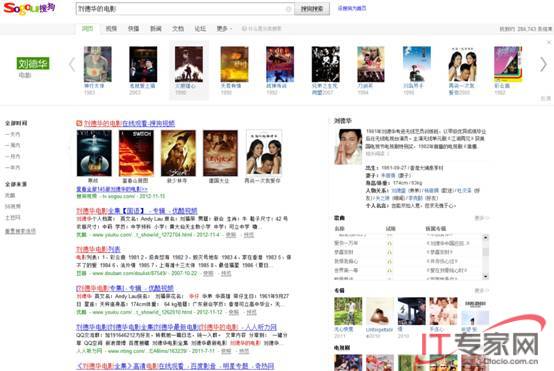Open the Unforgettable album cover
The width and height of the screenshot is (554, 371).
[x=380, y=311]
